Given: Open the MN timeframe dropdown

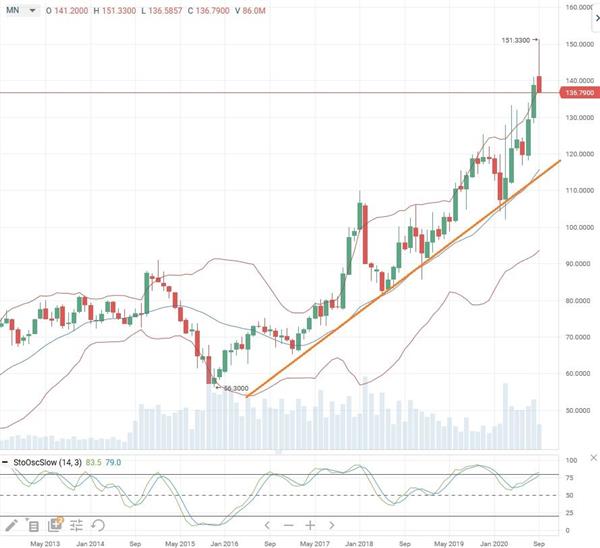Looking at the screenshot, I should 21,10.
